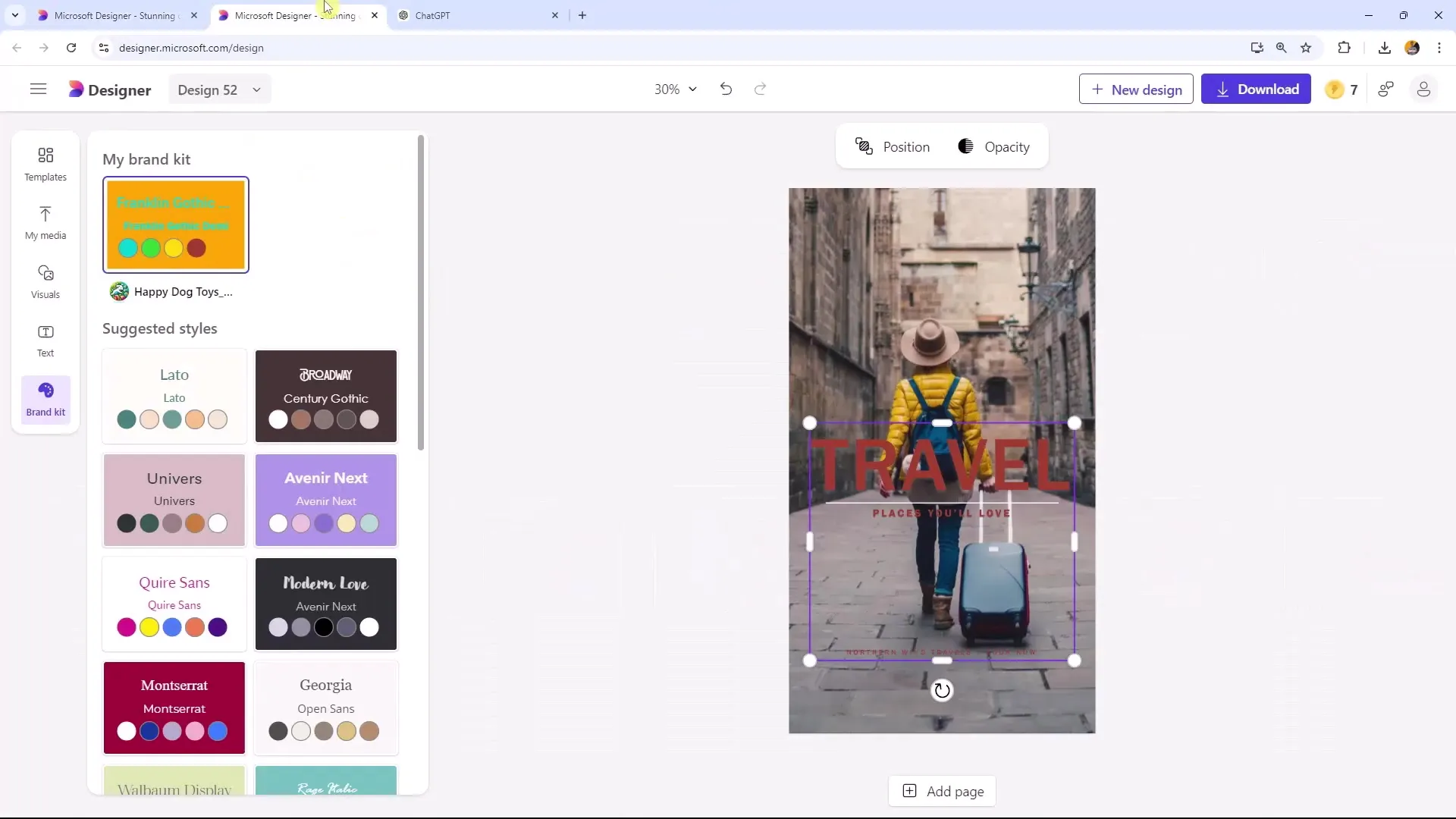The height and width of the screenshot is (819, 1456).
Task: Click the Download button
Action: (x=1256, y=89)
